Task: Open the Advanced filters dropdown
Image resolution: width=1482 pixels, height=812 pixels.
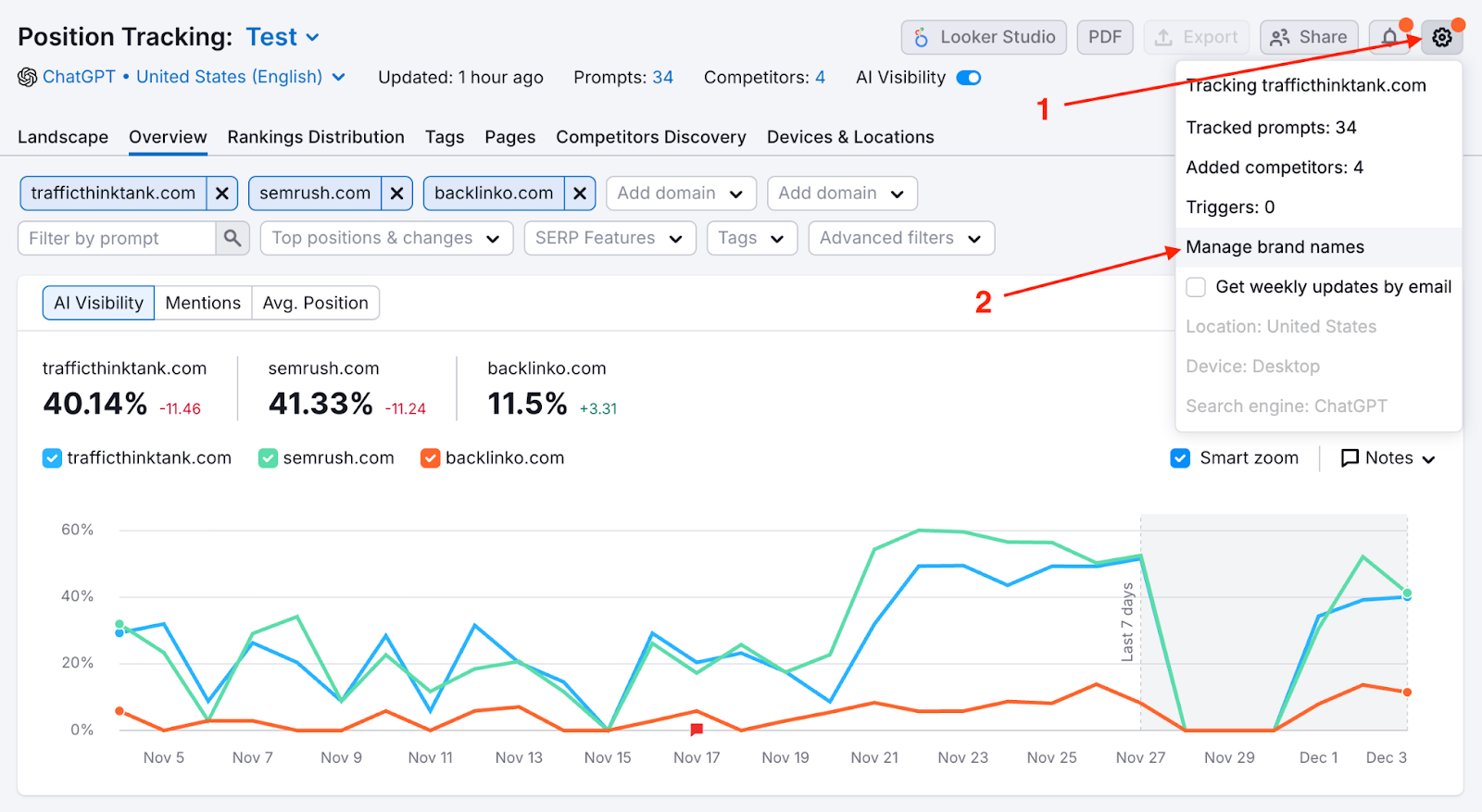Action: pos(900,238)
